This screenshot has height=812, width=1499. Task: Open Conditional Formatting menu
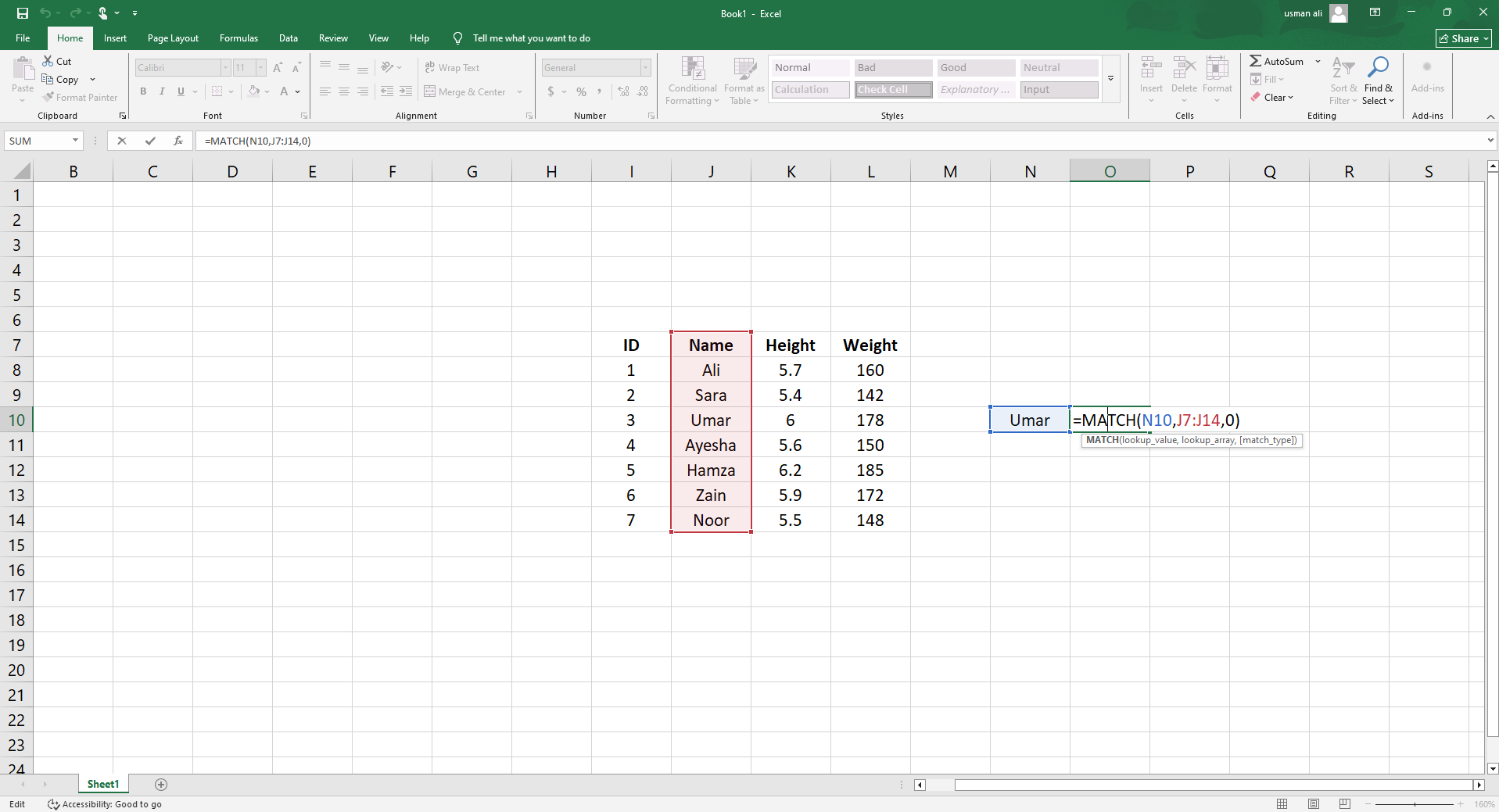tap(692, 80)
